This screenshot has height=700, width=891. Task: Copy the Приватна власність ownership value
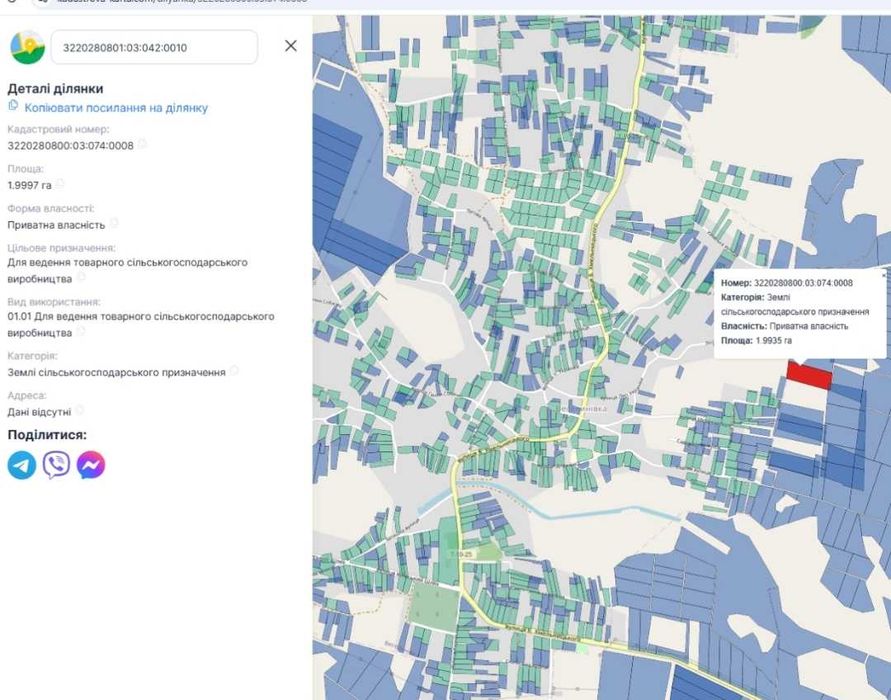[114, 224]
